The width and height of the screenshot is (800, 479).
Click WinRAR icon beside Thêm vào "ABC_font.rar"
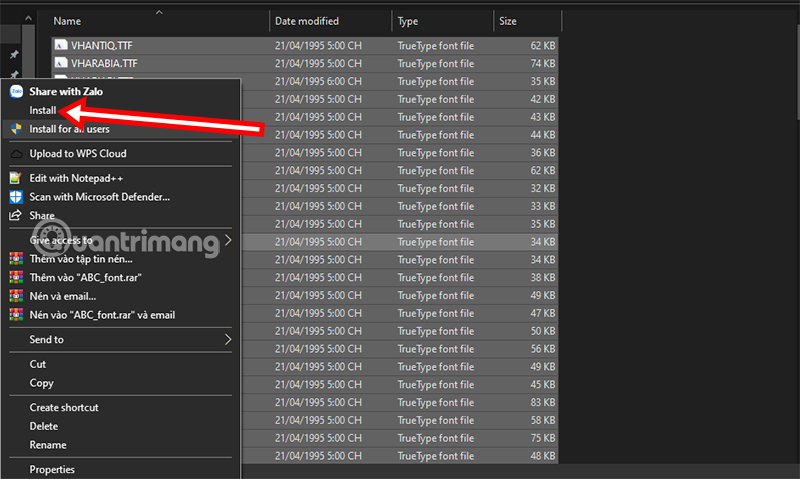[x=16, y=278]
